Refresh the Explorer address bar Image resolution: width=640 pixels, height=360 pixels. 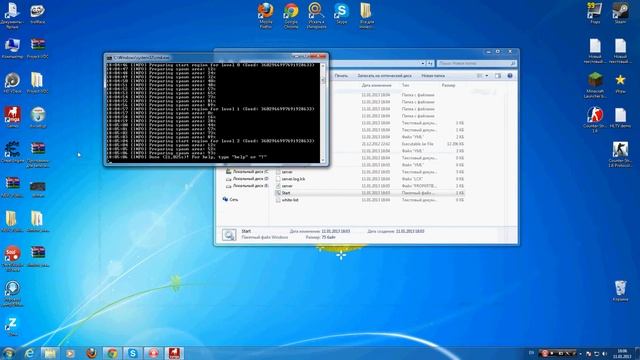[x=430, y=63]
